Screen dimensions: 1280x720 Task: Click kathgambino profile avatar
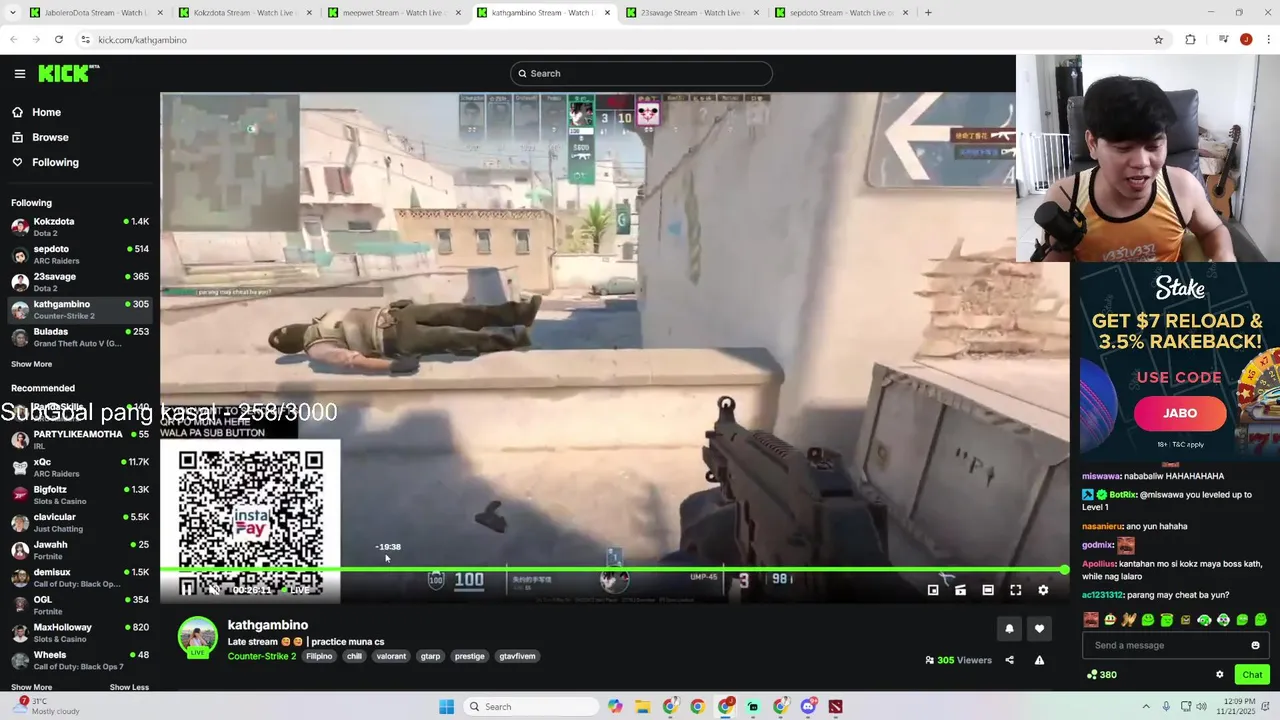click(x=197, y=637)
